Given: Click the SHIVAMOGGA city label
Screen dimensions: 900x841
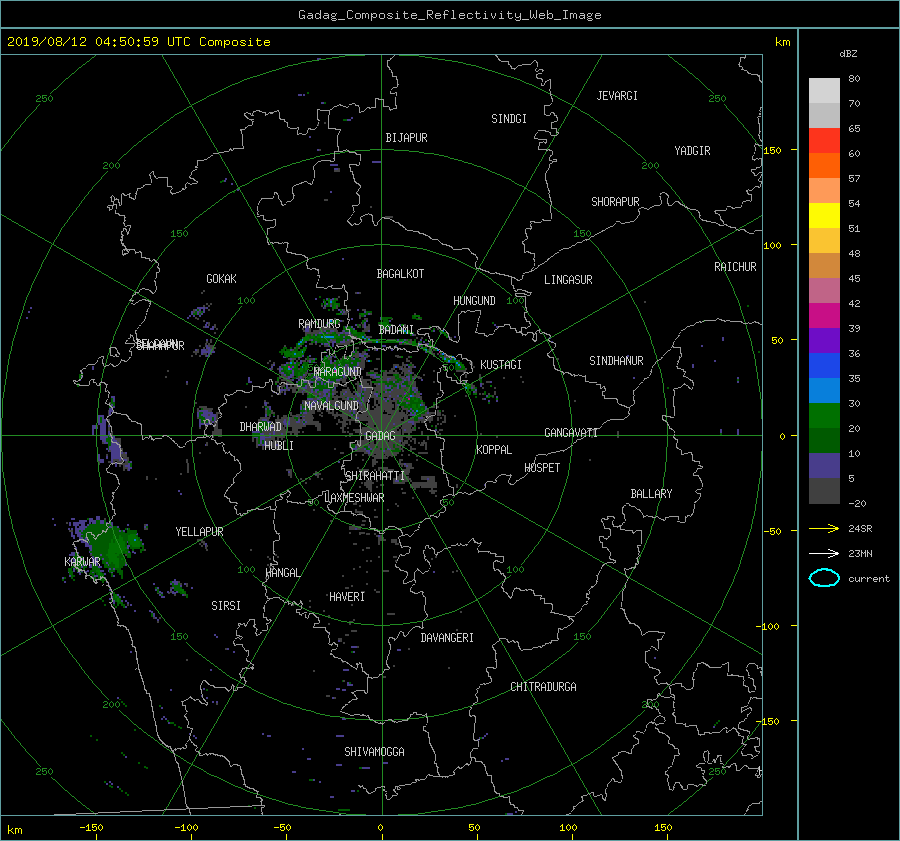Looking at the screenshot, I should pos(374,752).
